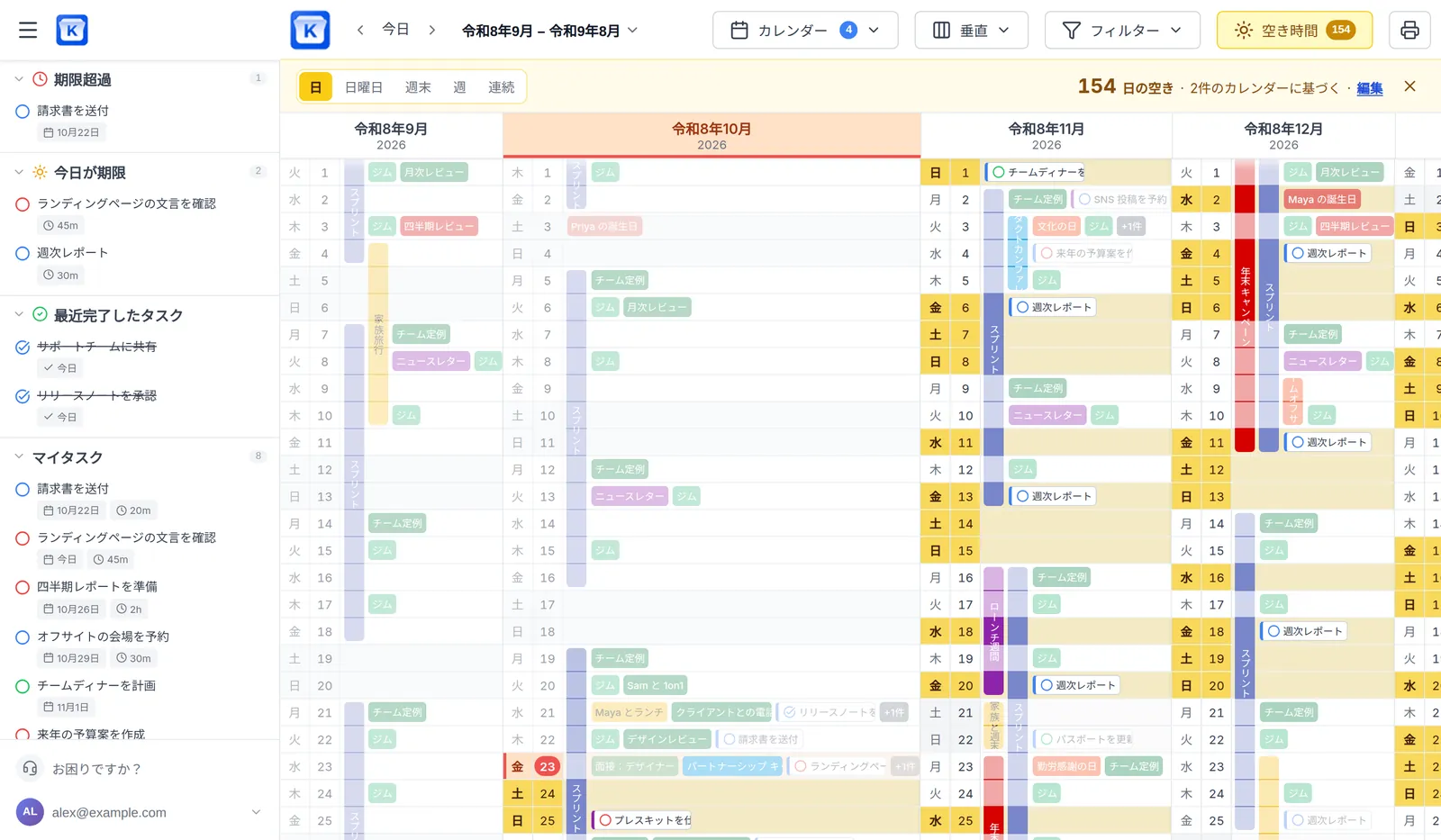This screenshot has height=840, width=1441.
Task: Open the プレスキットを event on October 25
Action: [x=643, y=820]
